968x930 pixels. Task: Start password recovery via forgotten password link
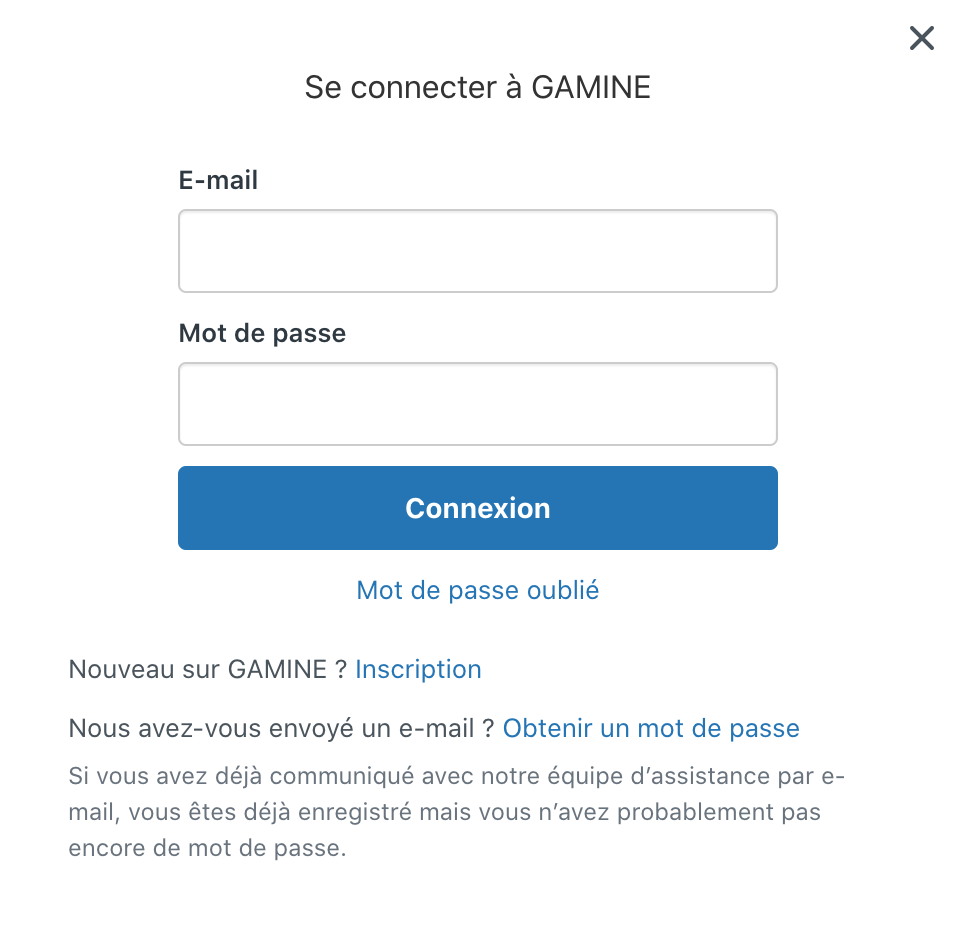click(477, 590)
